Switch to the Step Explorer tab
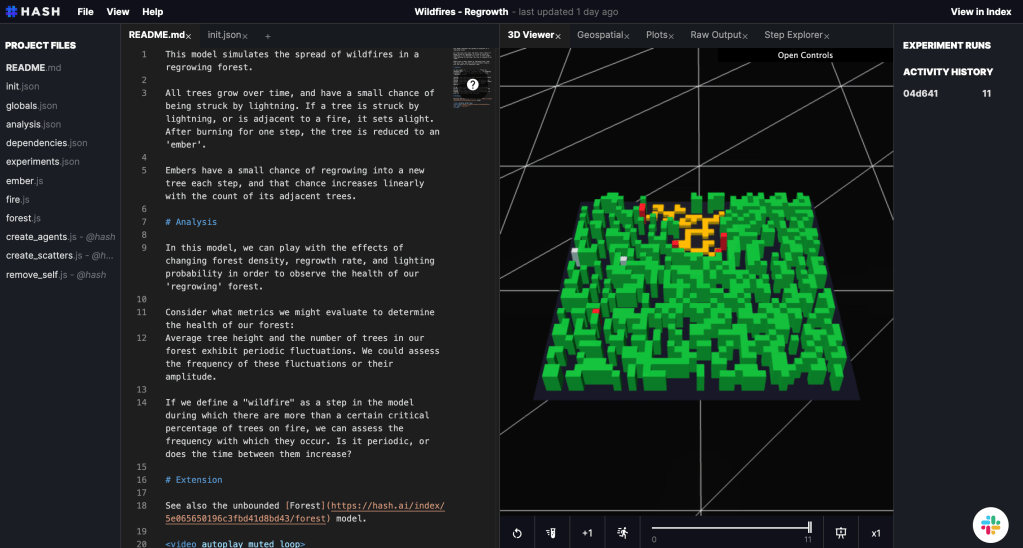The image size is (1023, 548). (794, 35)
